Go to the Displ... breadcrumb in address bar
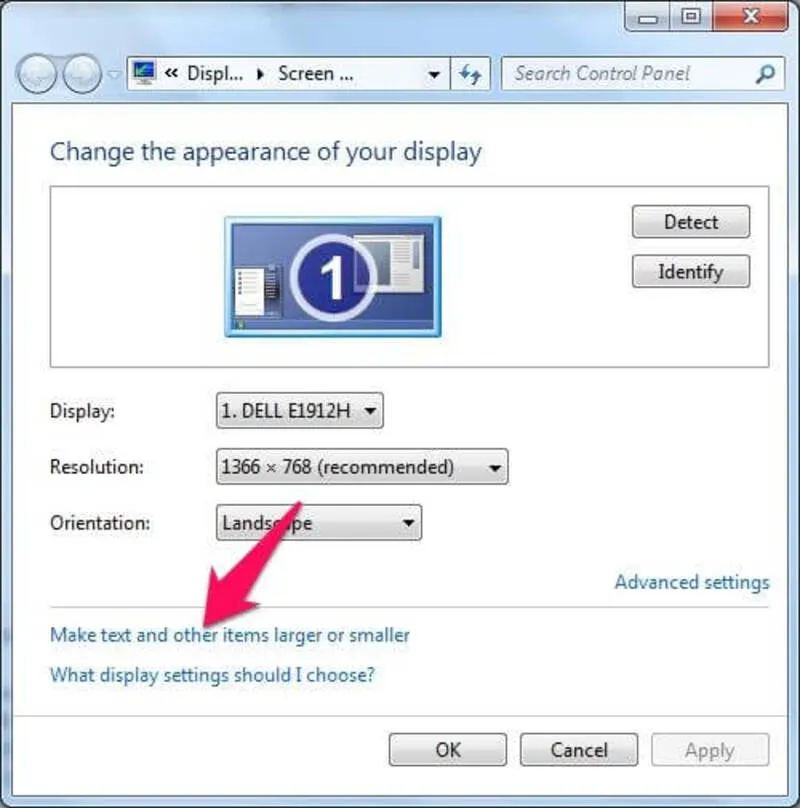This screenshot has width=800, height=808. [210, 73]
